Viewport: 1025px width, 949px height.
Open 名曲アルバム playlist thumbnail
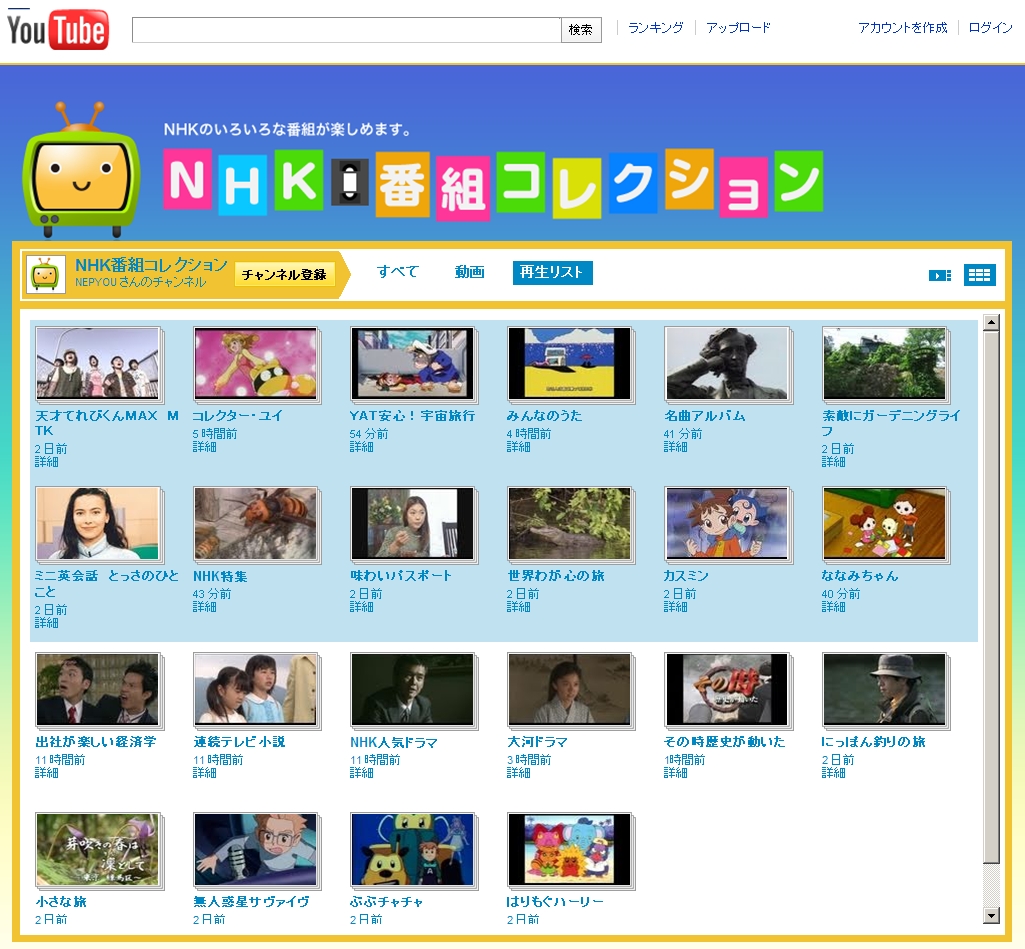(727, 363)
